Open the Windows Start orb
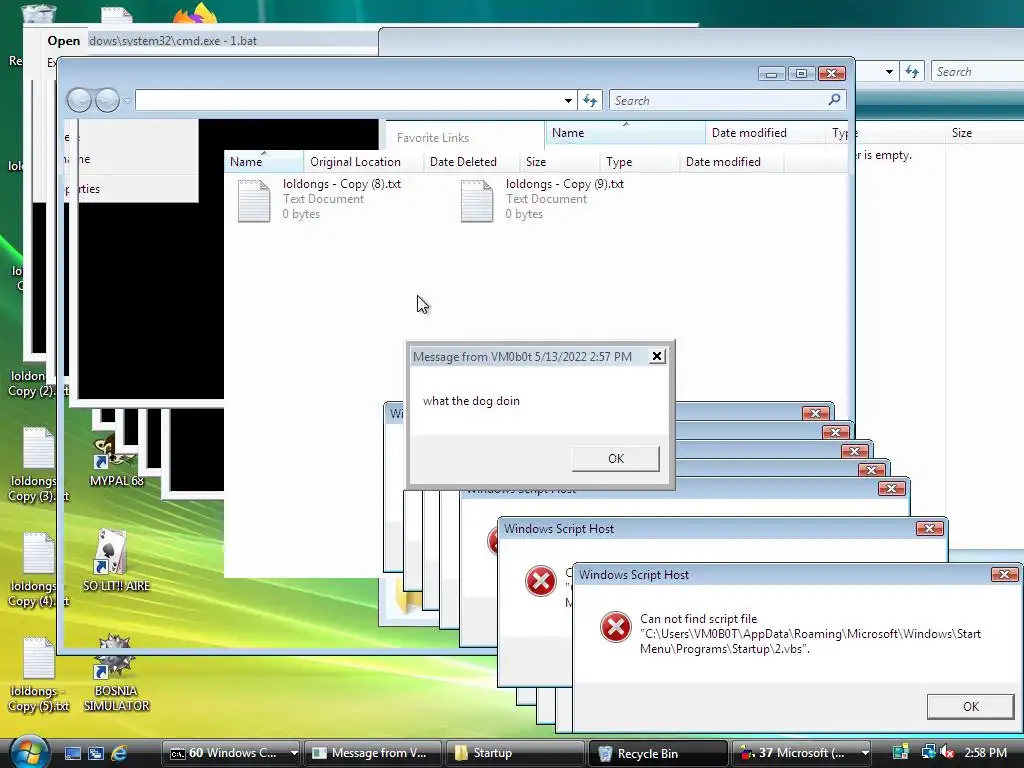 [x=29, y=752]
